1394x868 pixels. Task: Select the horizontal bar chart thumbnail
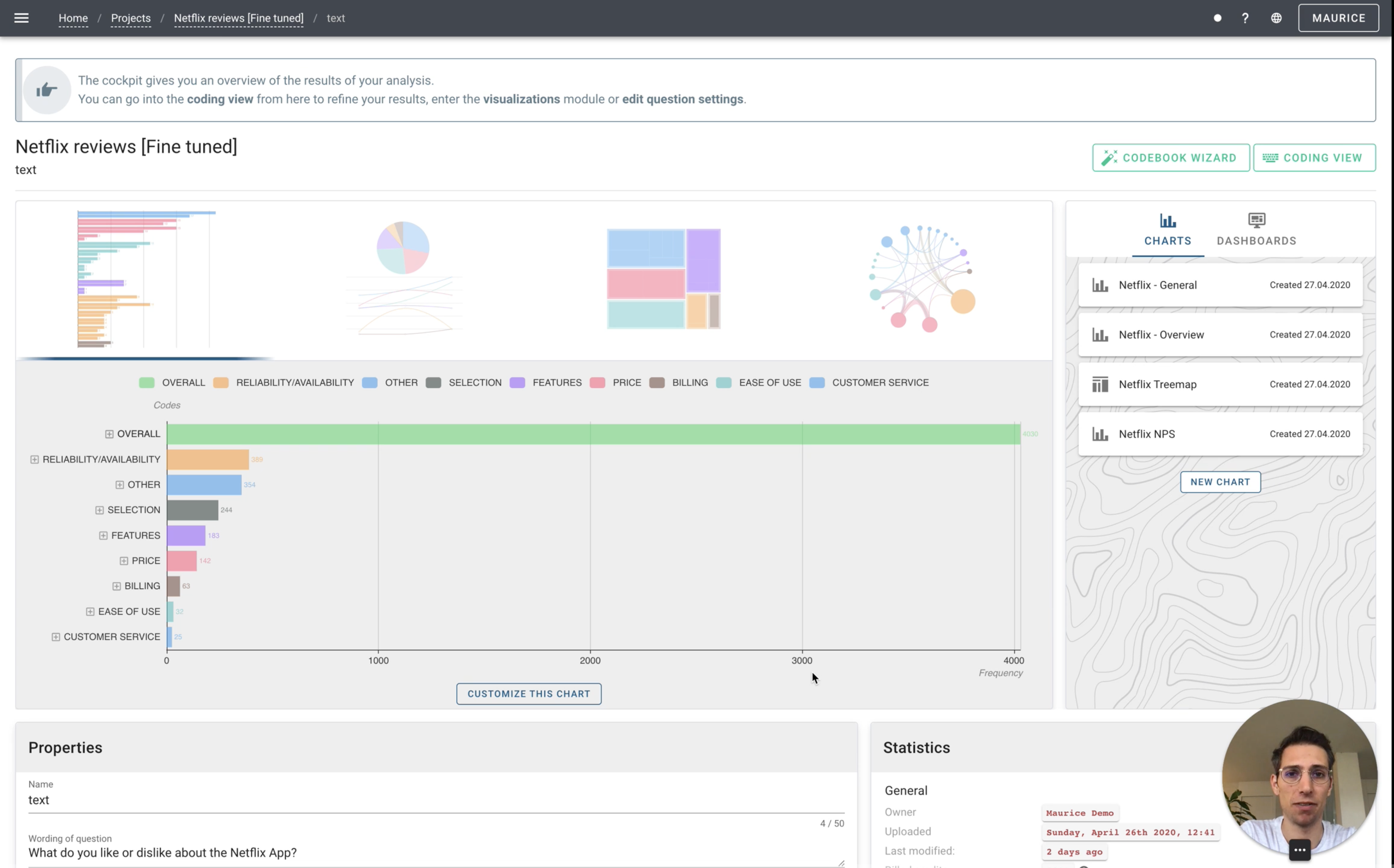[x=146, y=279]
